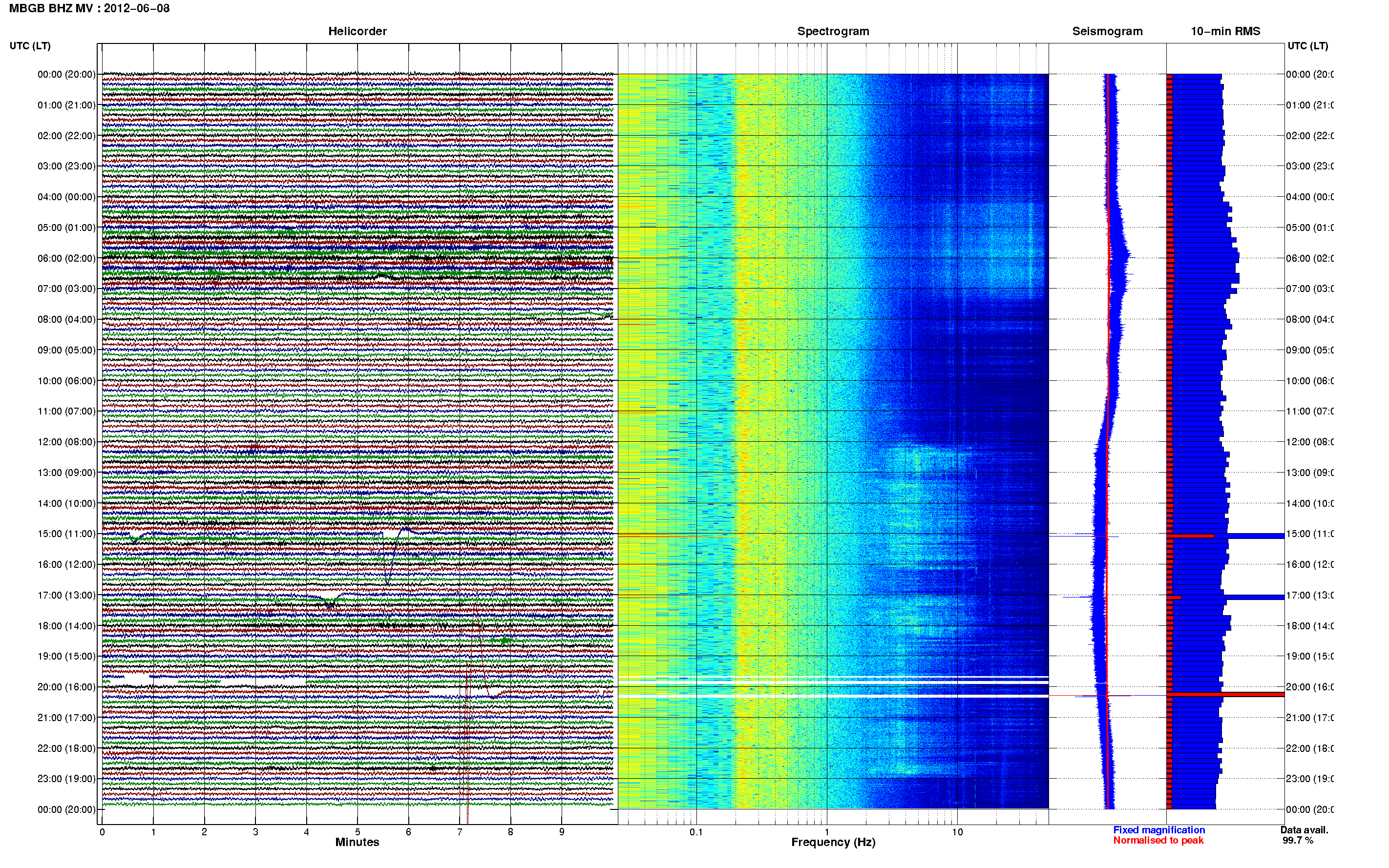Click the '16:00 (12:00)' left time label

coord(66,564)
